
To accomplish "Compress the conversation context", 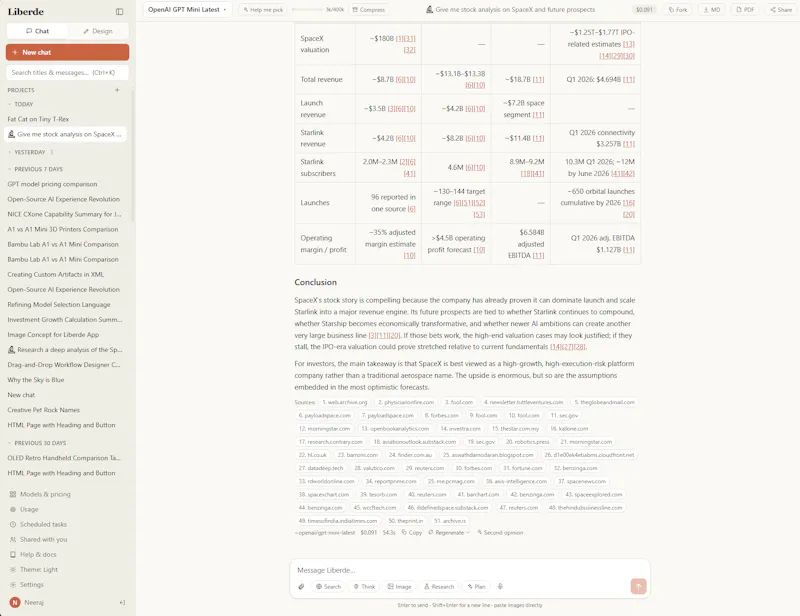I will pos(369,10).
